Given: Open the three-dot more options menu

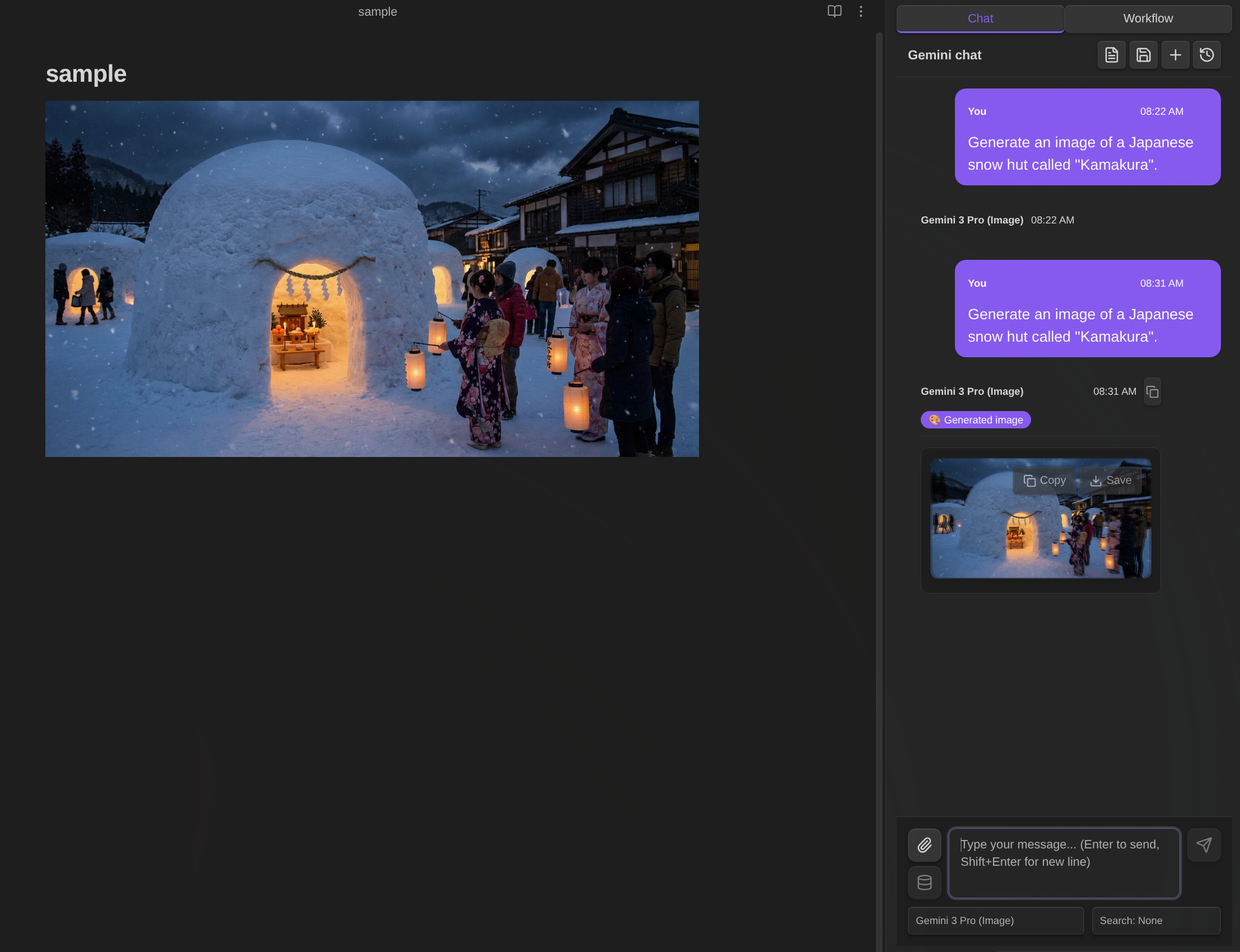Looking at the screenshot, I should pyautogui.click(x=860, y=11).
